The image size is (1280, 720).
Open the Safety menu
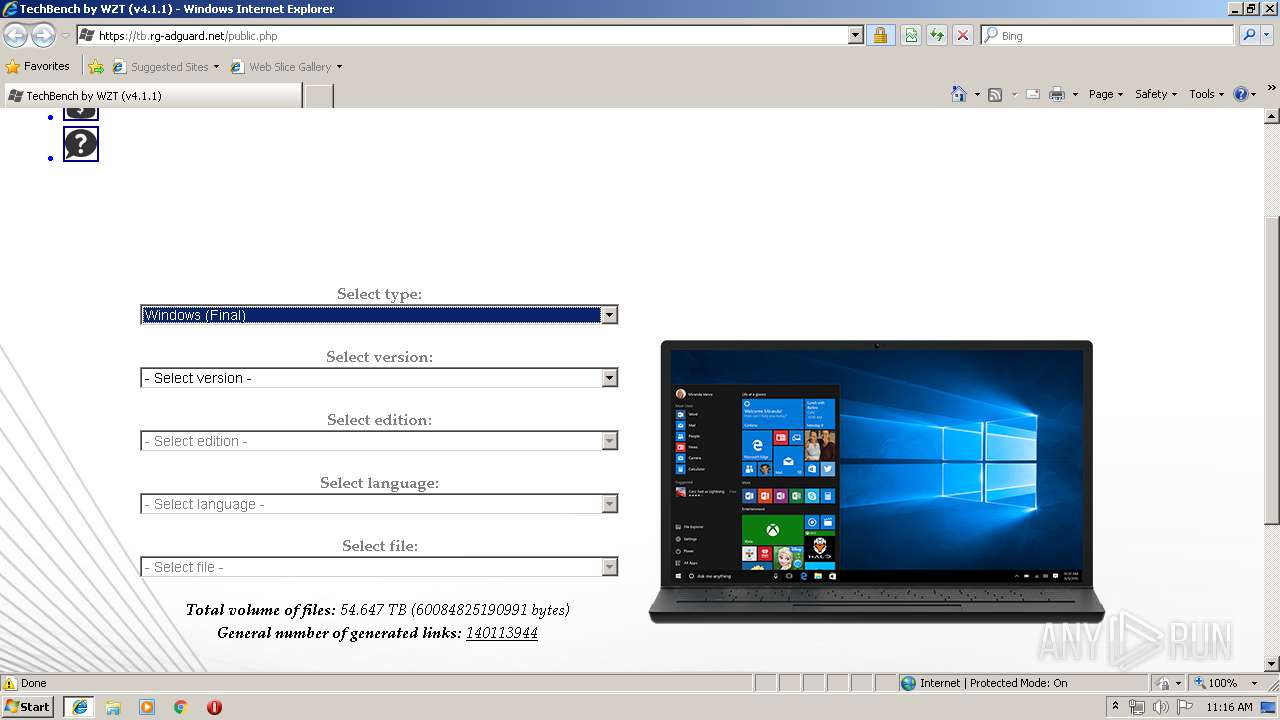[1155, 94]
